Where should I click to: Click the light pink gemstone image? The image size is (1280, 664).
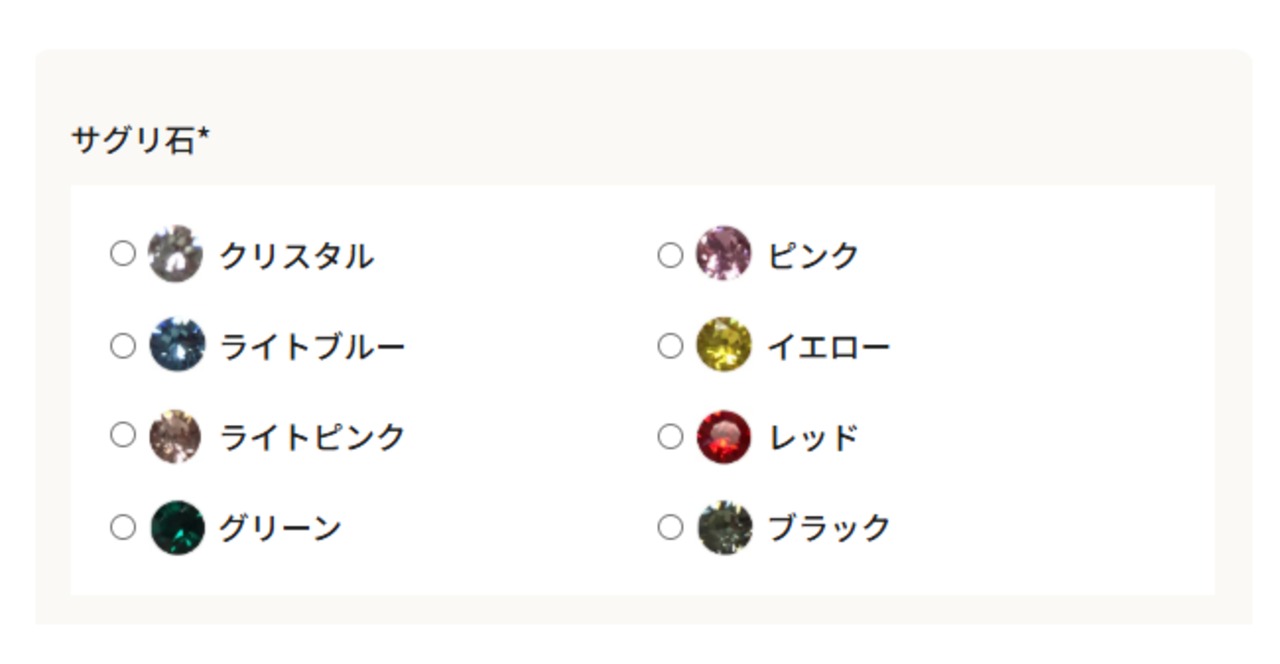[x=176, y=436]
